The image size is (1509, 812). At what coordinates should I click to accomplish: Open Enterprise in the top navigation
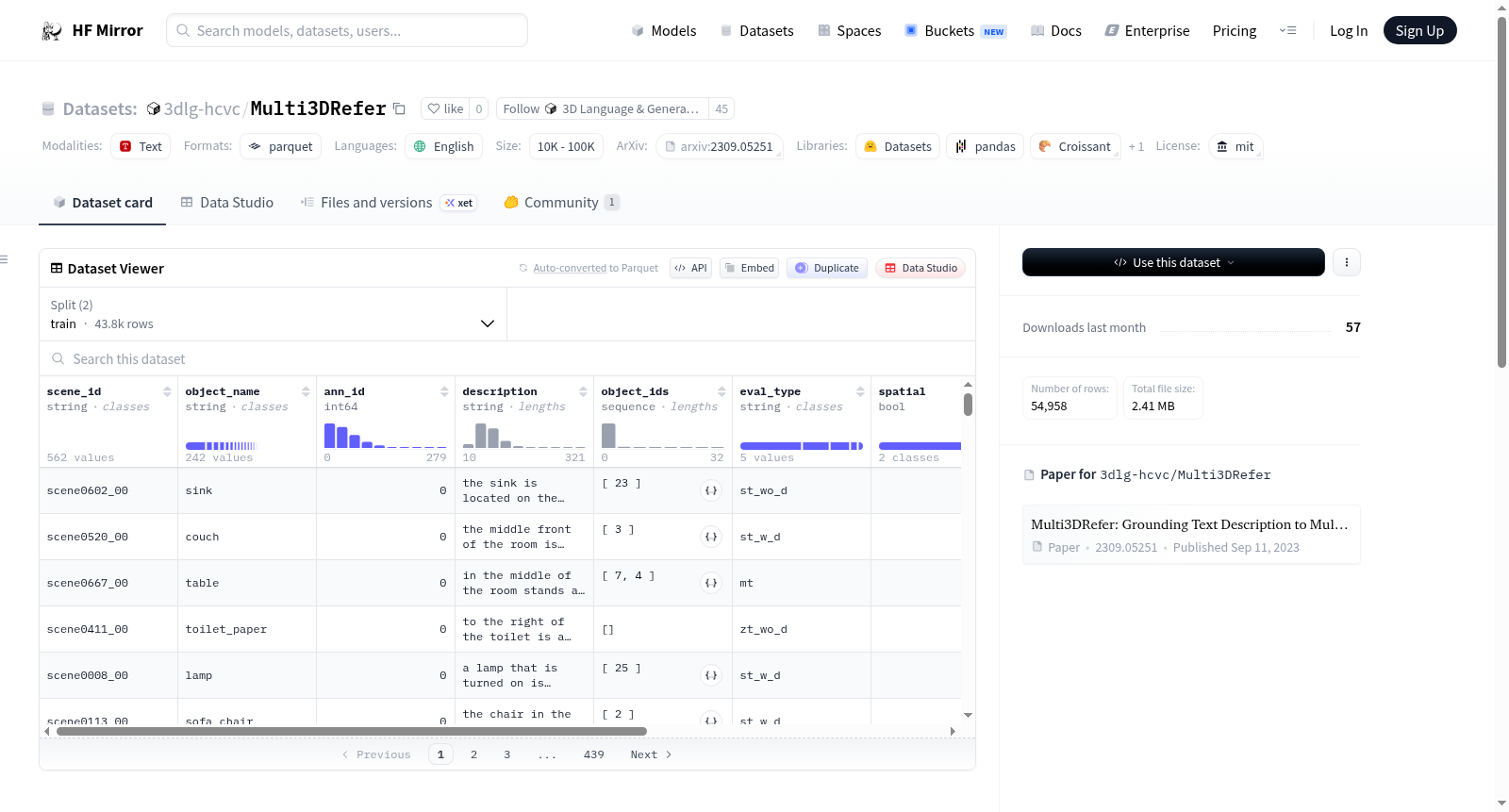click(1147, 31)
